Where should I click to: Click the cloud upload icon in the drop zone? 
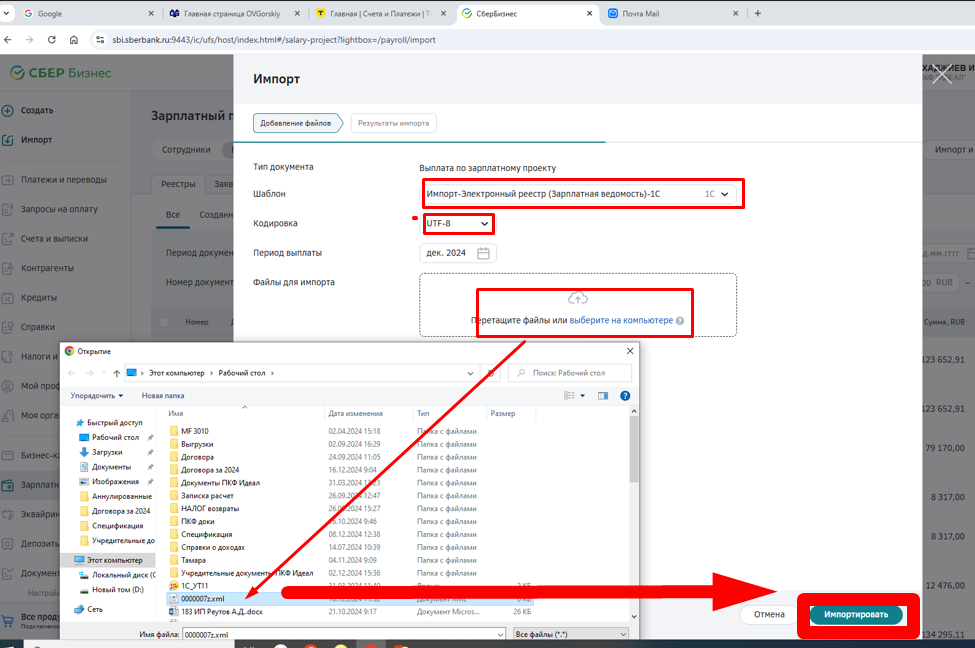(578, 299)
